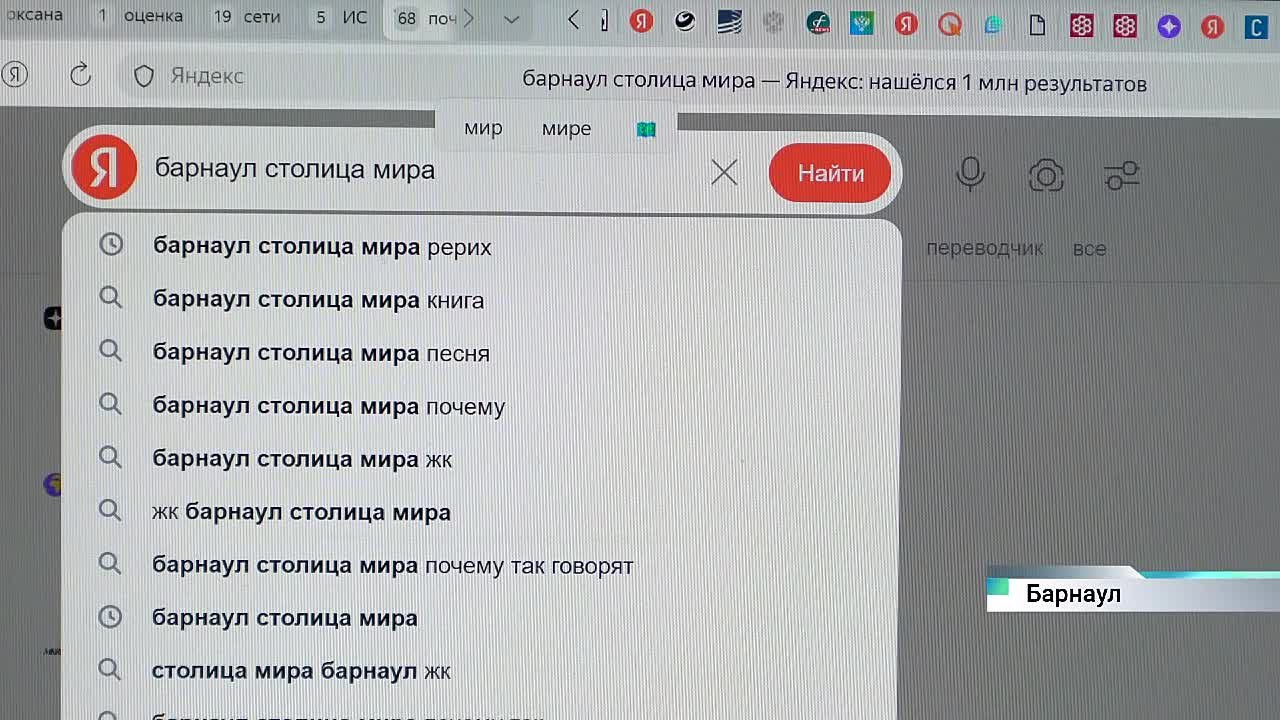Reload the page with refresh icon

(x=81, y=75)
